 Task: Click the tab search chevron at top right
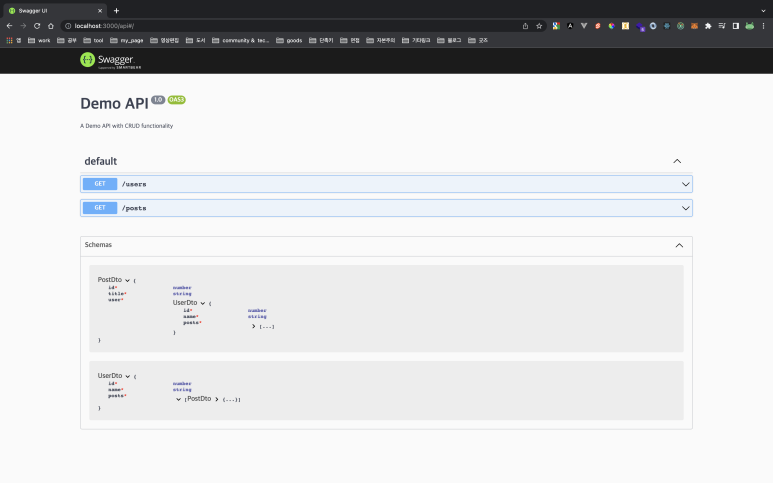coord(763,10)
